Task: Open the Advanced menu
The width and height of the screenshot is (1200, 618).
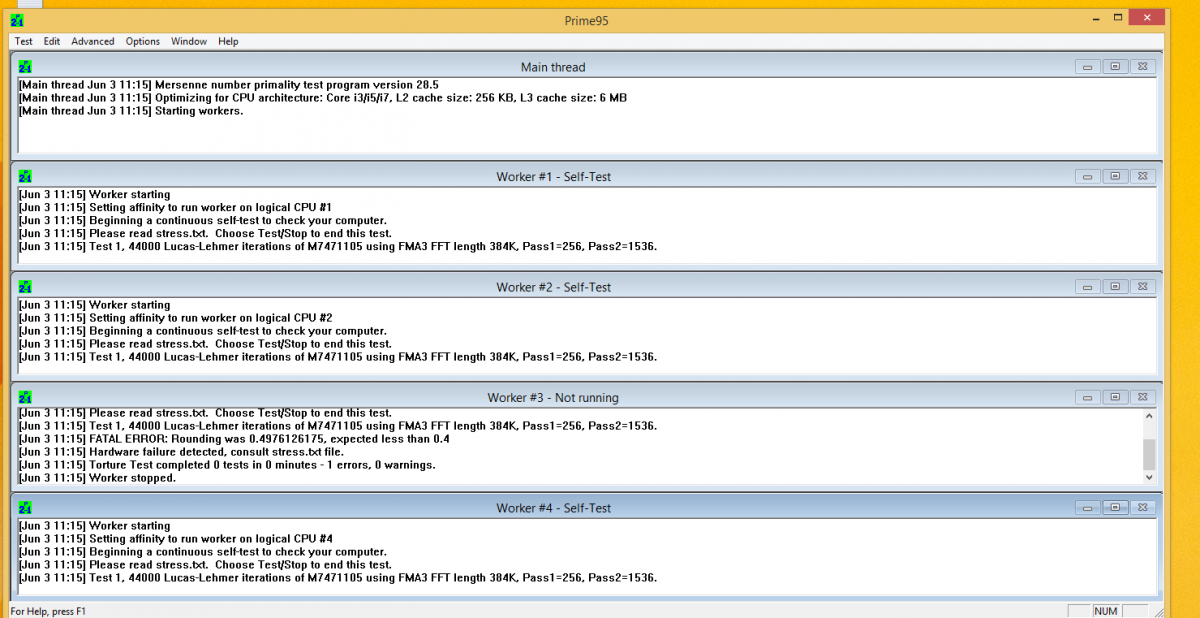Action: (x=93, y=41)
